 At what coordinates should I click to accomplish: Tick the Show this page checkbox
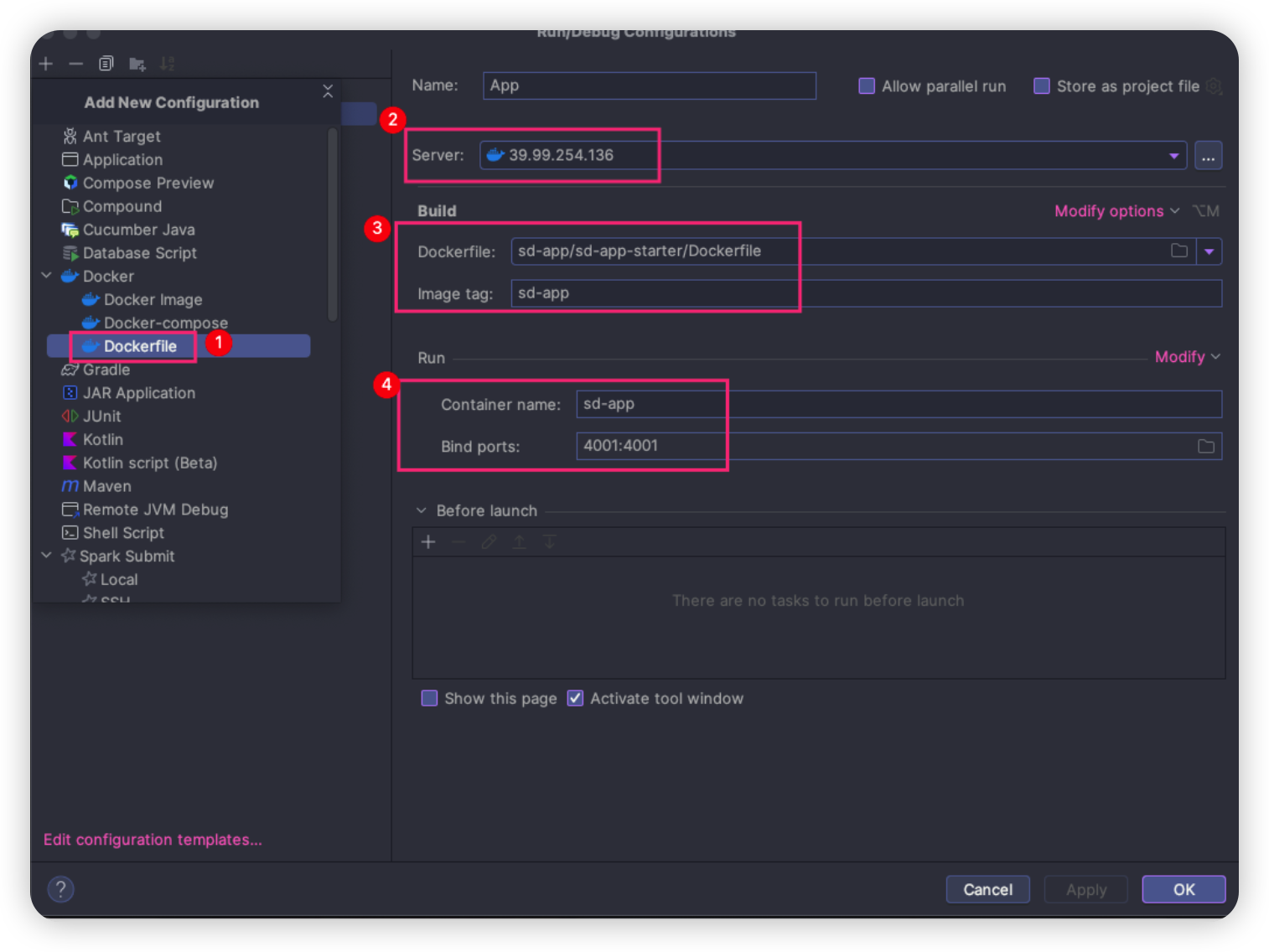tap(429, 698)
